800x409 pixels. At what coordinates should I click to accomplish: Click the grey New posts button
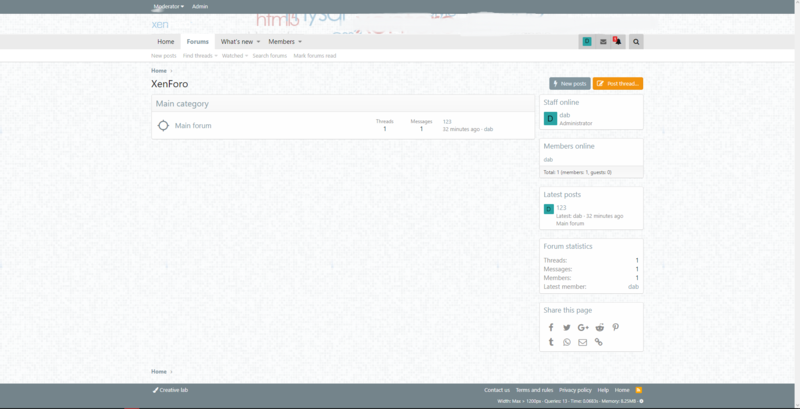click(x=570, y=84)
